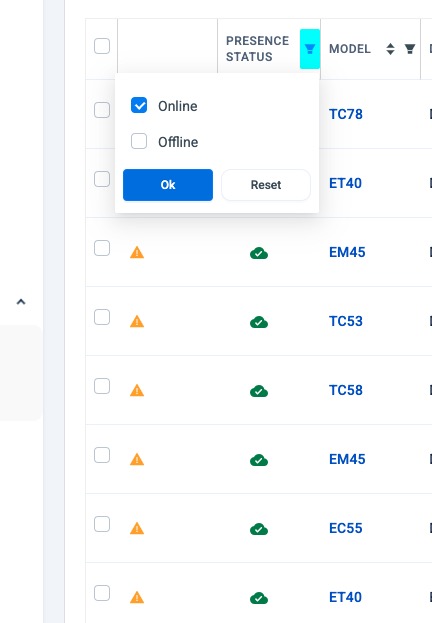Check the Offline filter checkbox

pos(139,141)
